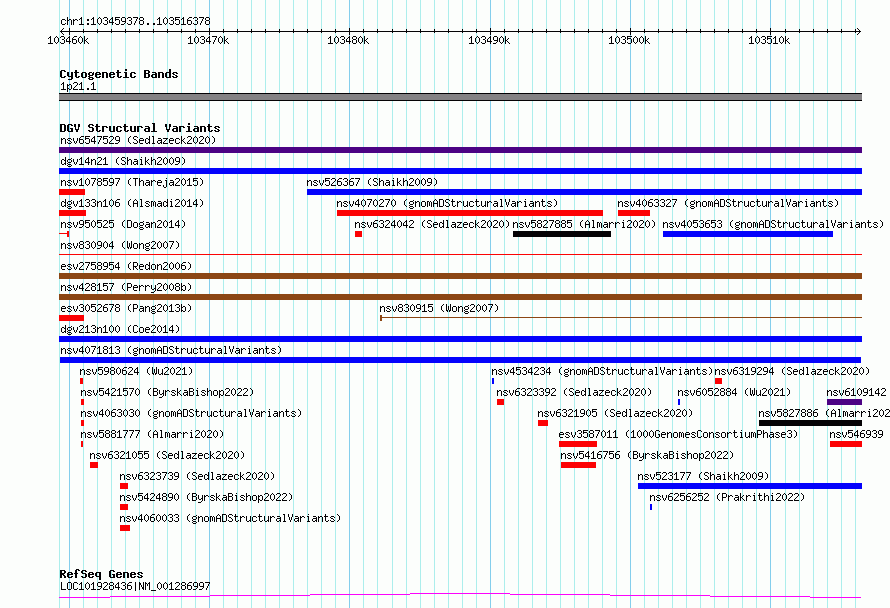The width and height of the screenshot is (890, 608).
Task: Click the 103500k ruler tick label
Action: tap(629, 40)
